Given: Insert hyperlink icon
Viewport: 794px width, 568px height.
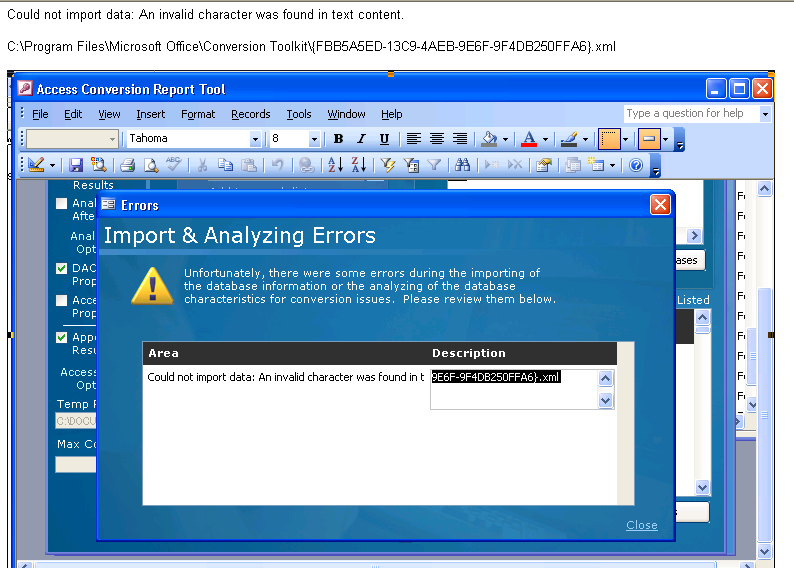Looking at the screenshot, I should click(306, 165).
